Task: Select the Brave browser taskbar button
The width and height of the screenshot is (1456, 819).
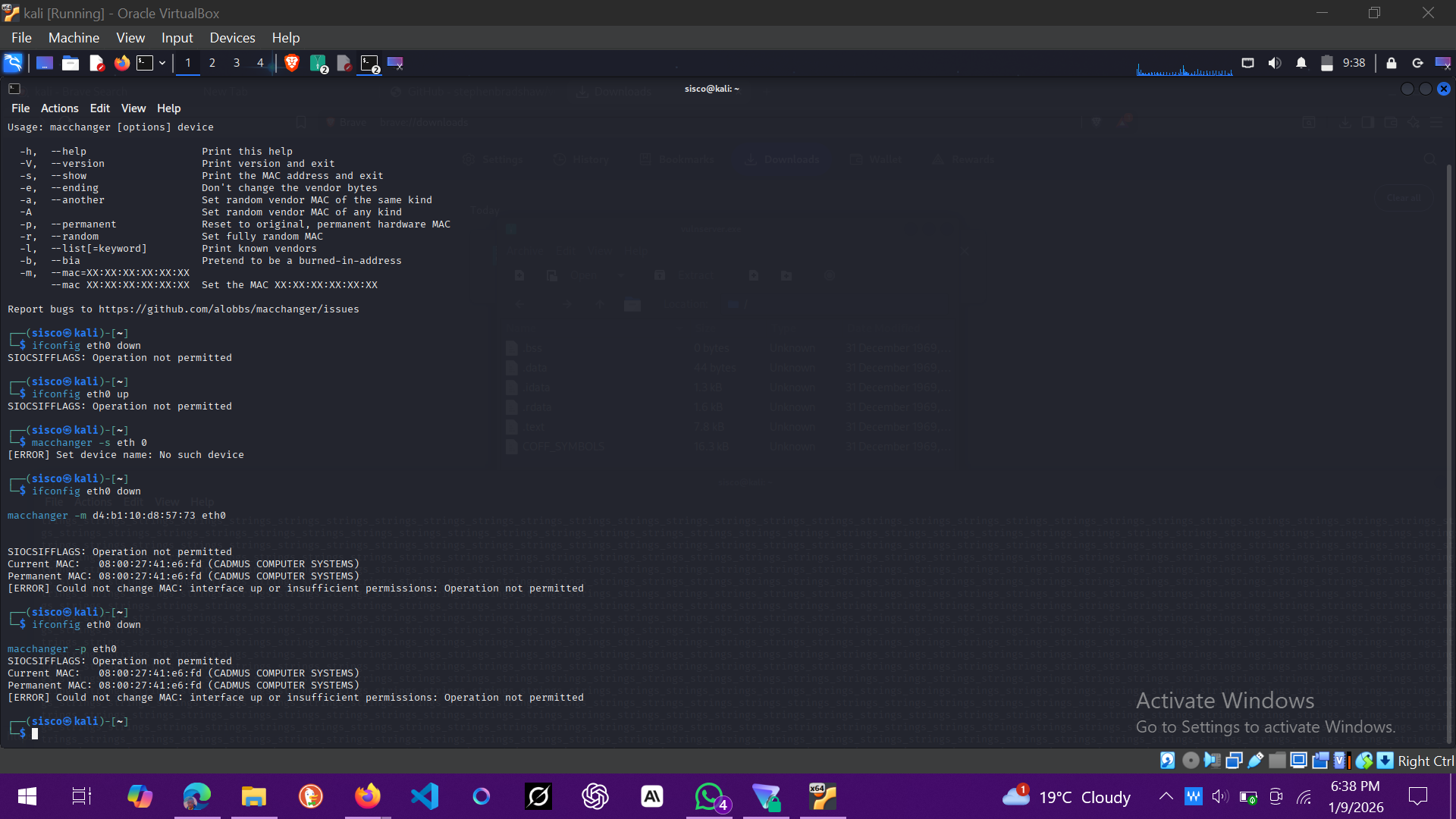Action: 292,63
